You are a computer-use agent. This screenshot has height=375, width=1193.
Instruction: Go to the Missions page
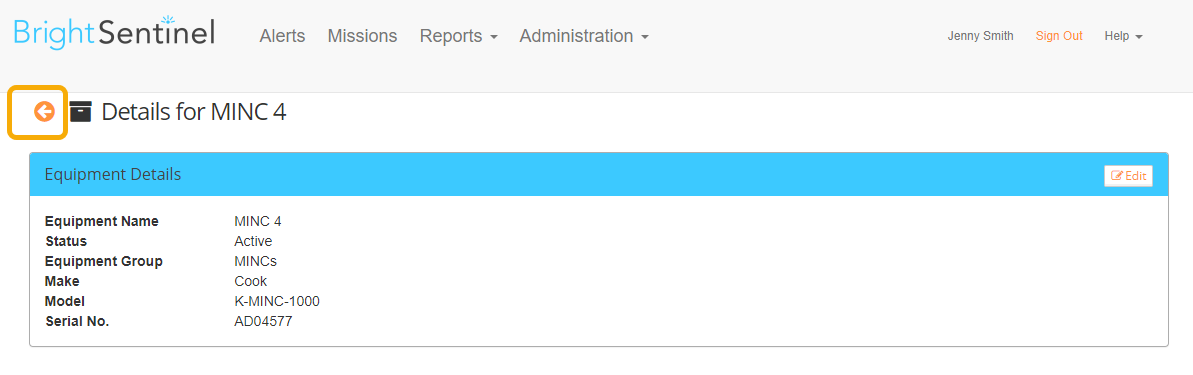click(362, 36)
